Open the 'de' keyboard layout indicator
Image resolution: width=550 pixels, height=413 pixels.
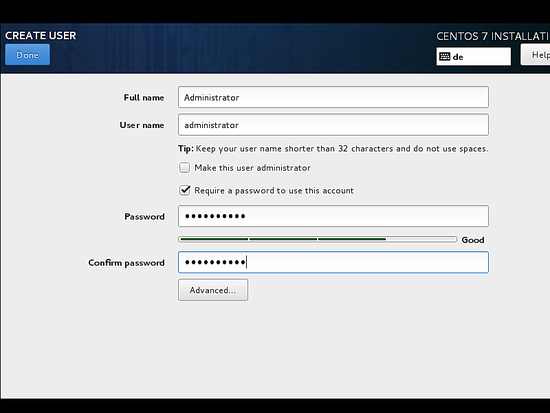[474, 56]
